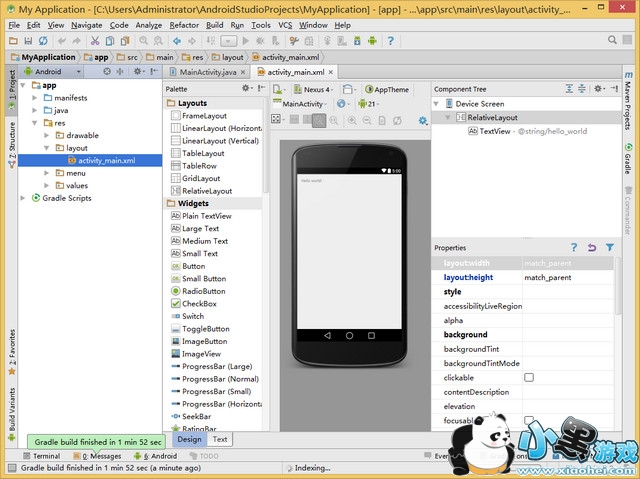Click the Save All toolbar icon
640x479 pixels.
(27, 41)
